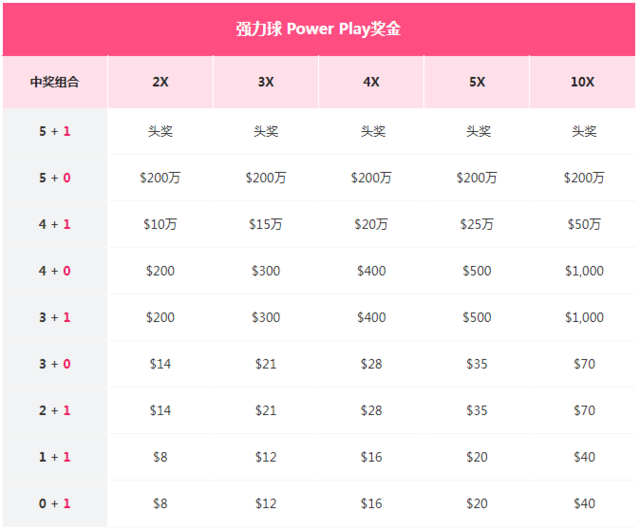Image resolution: width=640 pixels, height=530 pixels.
Task: Select $1,000 in the 4 + 0 row
Action: 584,271
